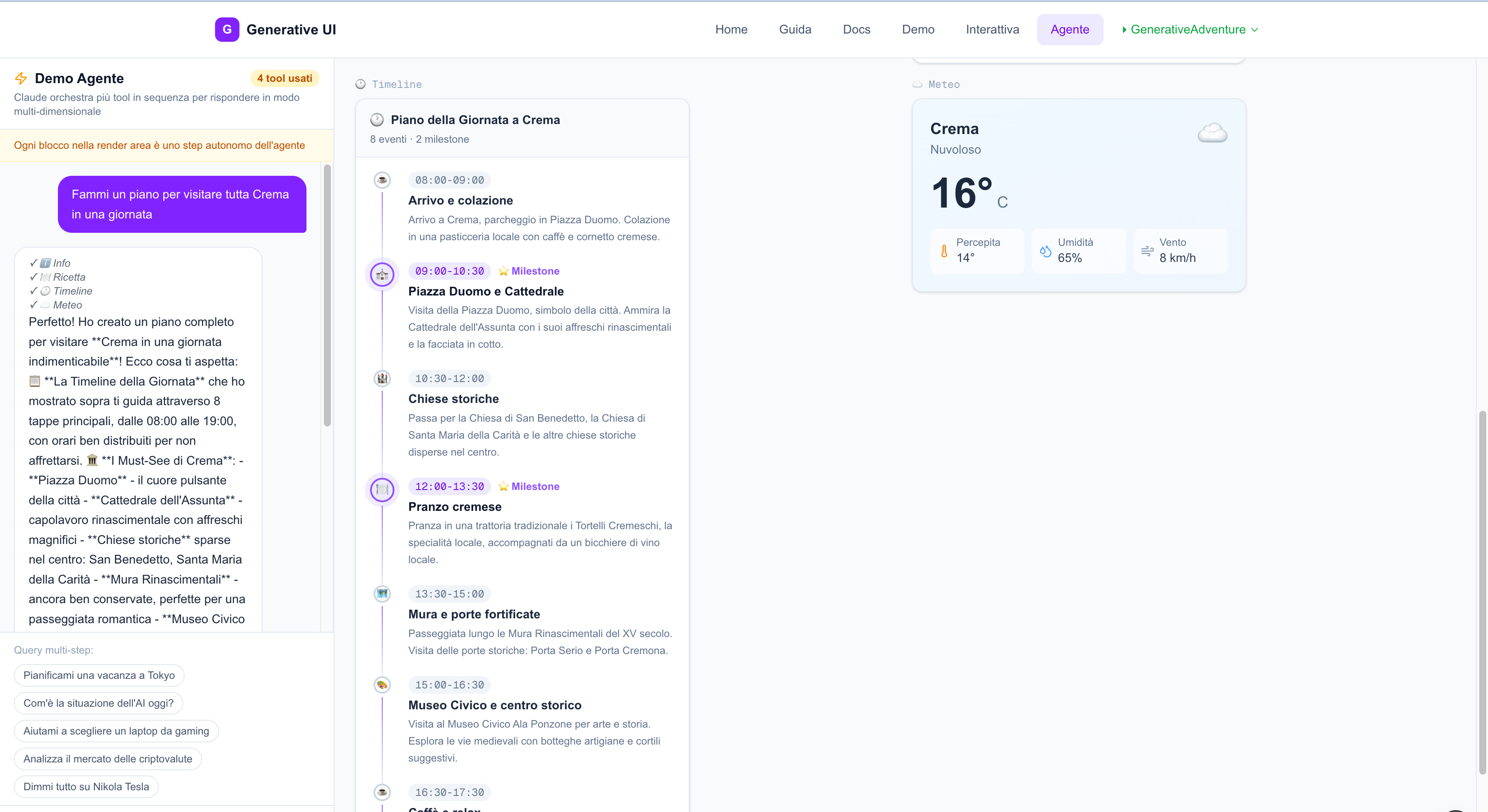Click the page vertical scrollbar on the right edge

[1482, 592]
